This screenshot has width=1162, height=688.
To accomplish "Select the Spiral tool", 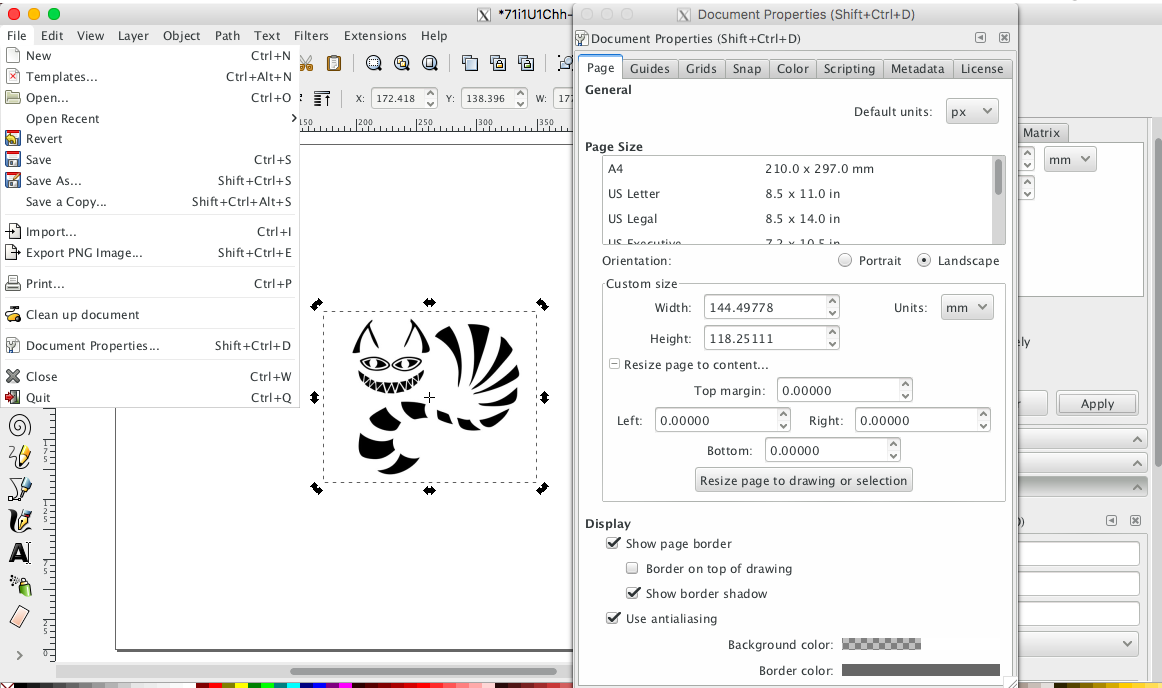I will (x=19, y=426).
